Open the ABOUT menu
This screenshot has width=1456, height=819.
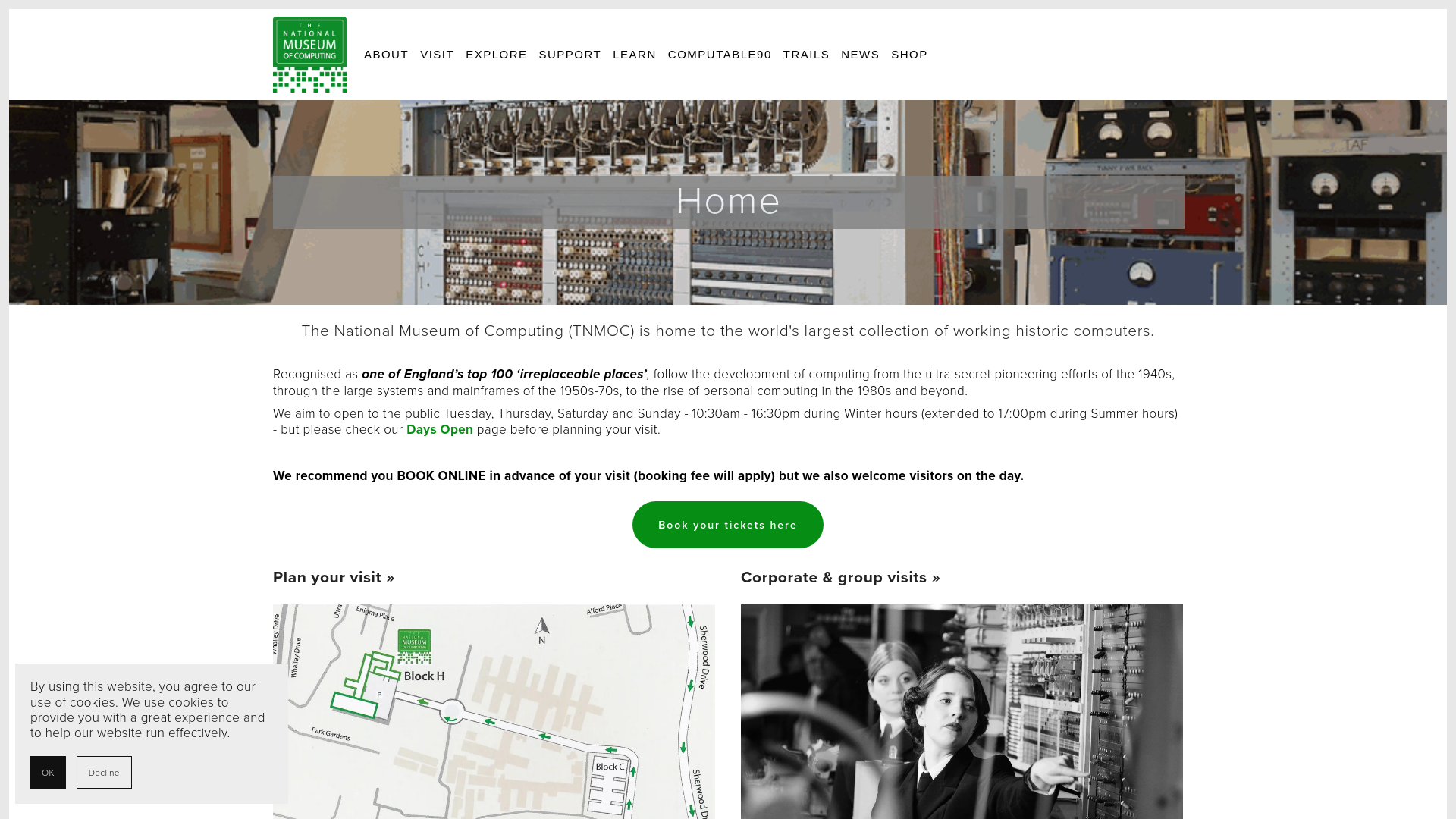(x=386, y=55)
